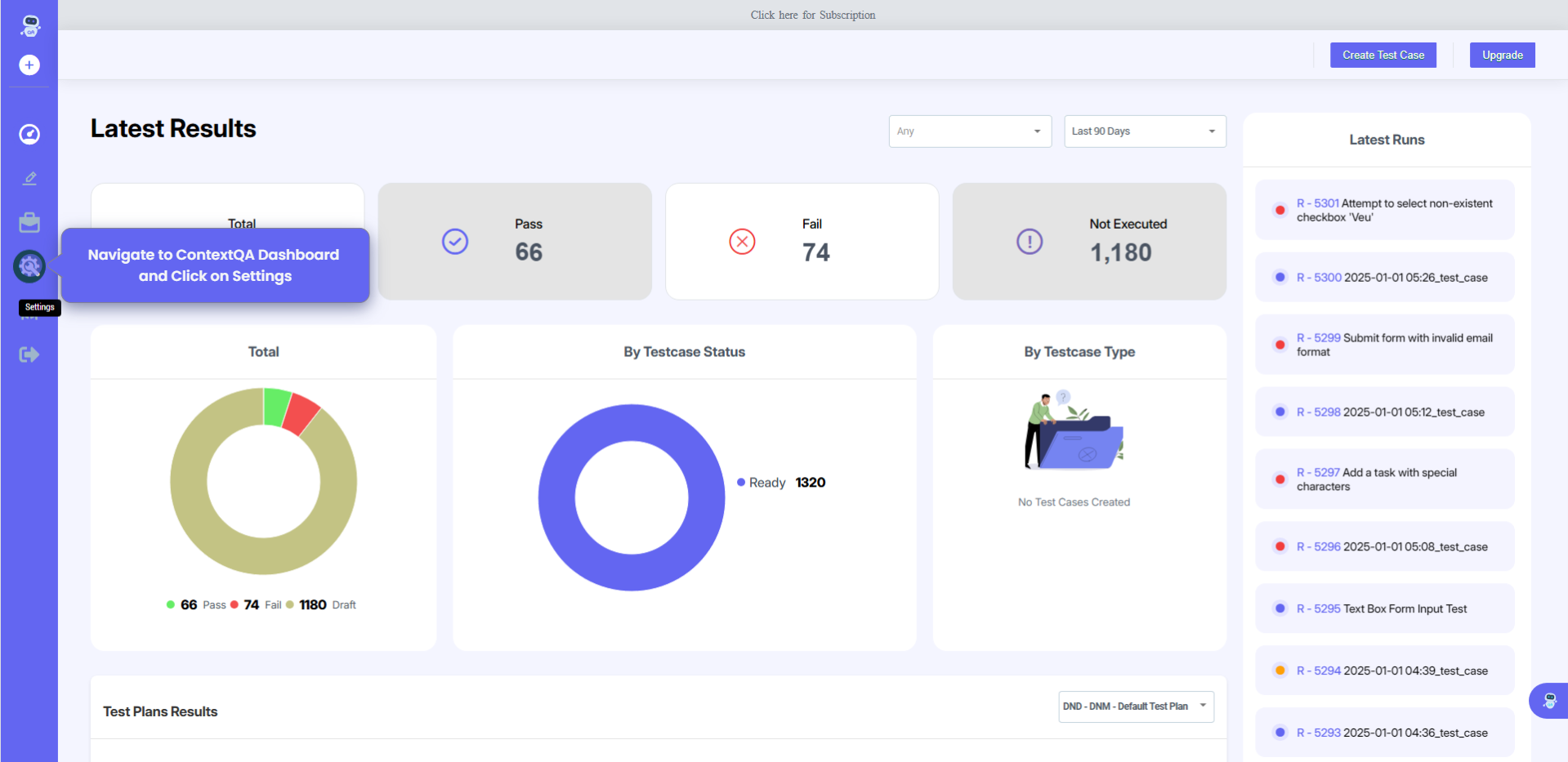1568x762 pixels.
Task: Click the plus icon in sidebar
Action: 29,65
